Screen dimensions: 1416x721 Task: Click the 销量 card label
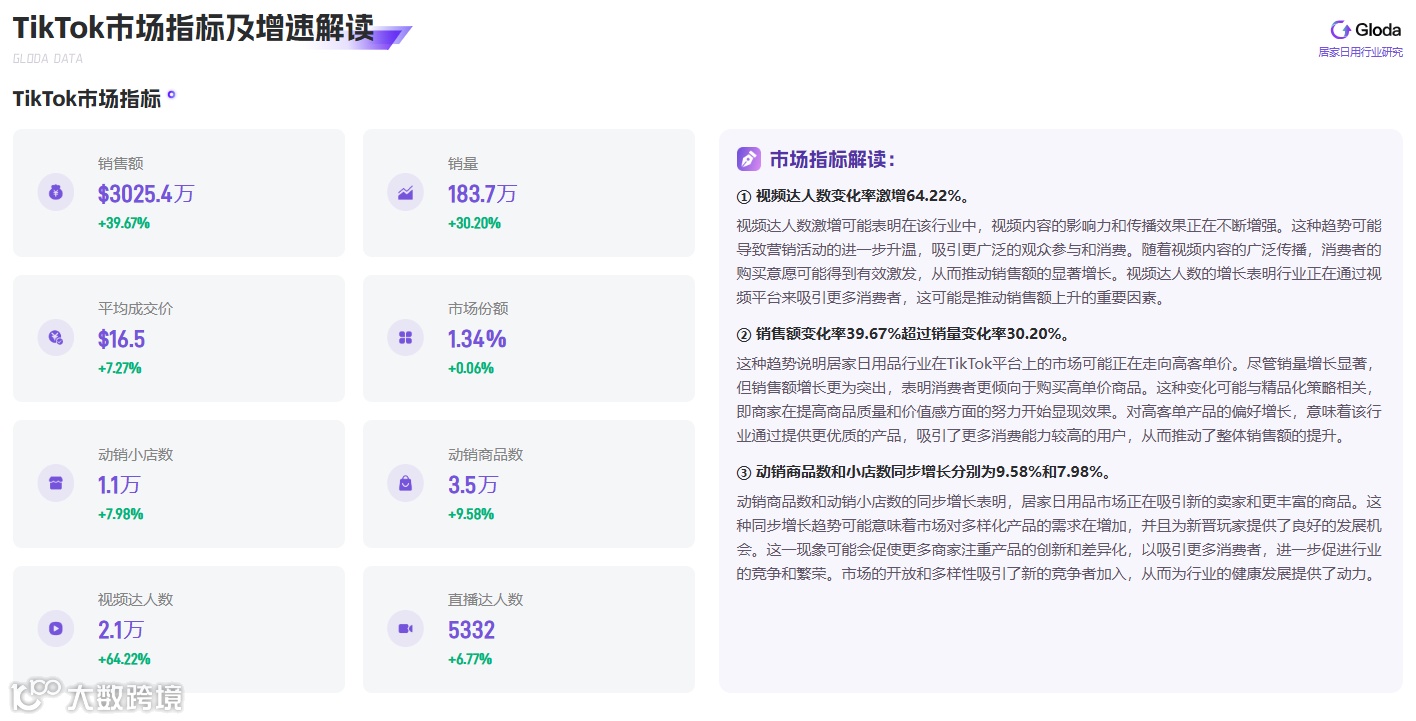(463, 163)
